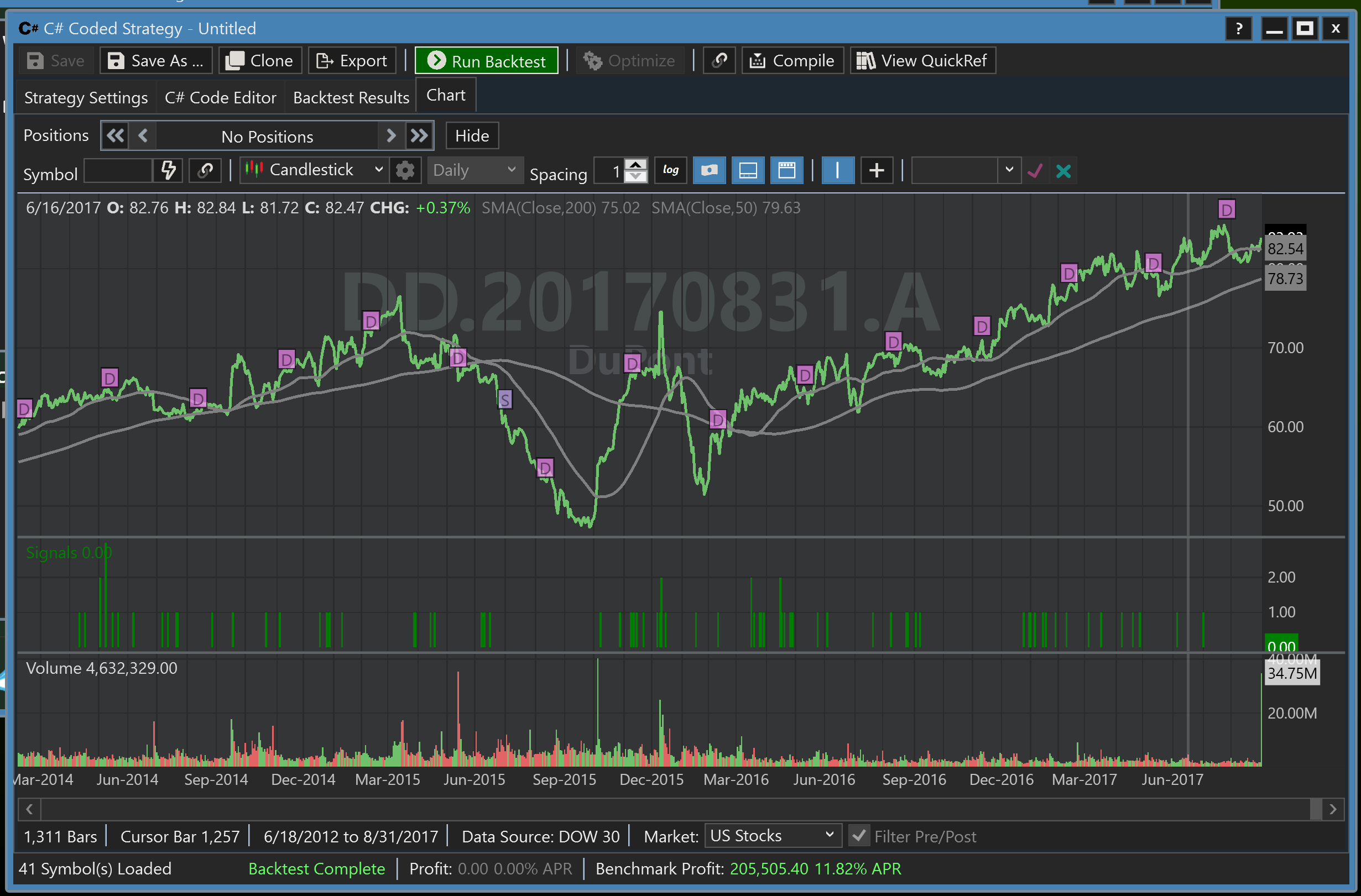Switch to Backtest Results tab
This screenshot has height=896, width=1361.
pos(351,98)
